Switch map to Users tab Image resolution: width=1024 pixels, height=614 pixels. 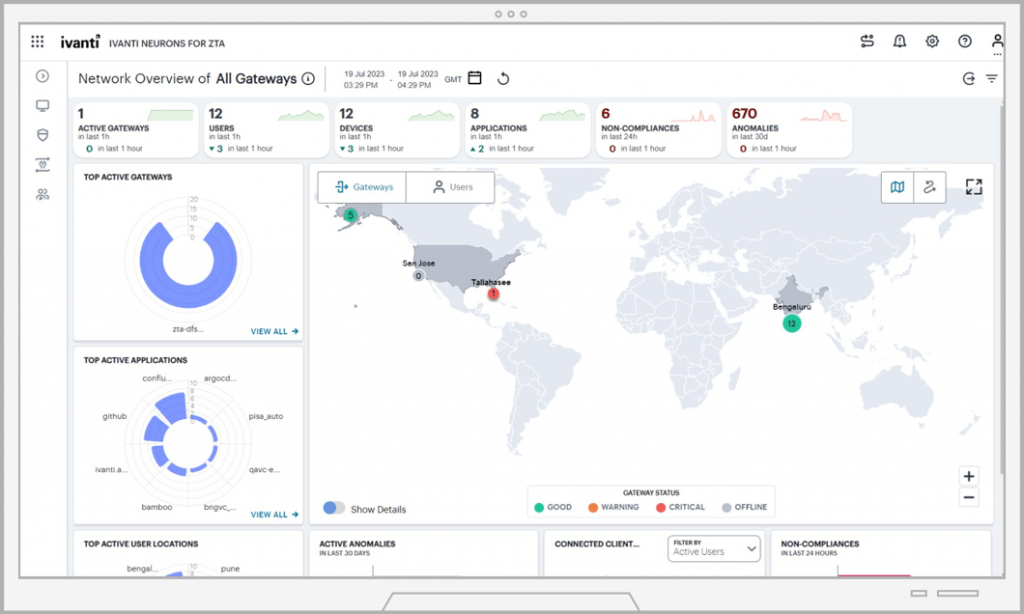(451, 187)
